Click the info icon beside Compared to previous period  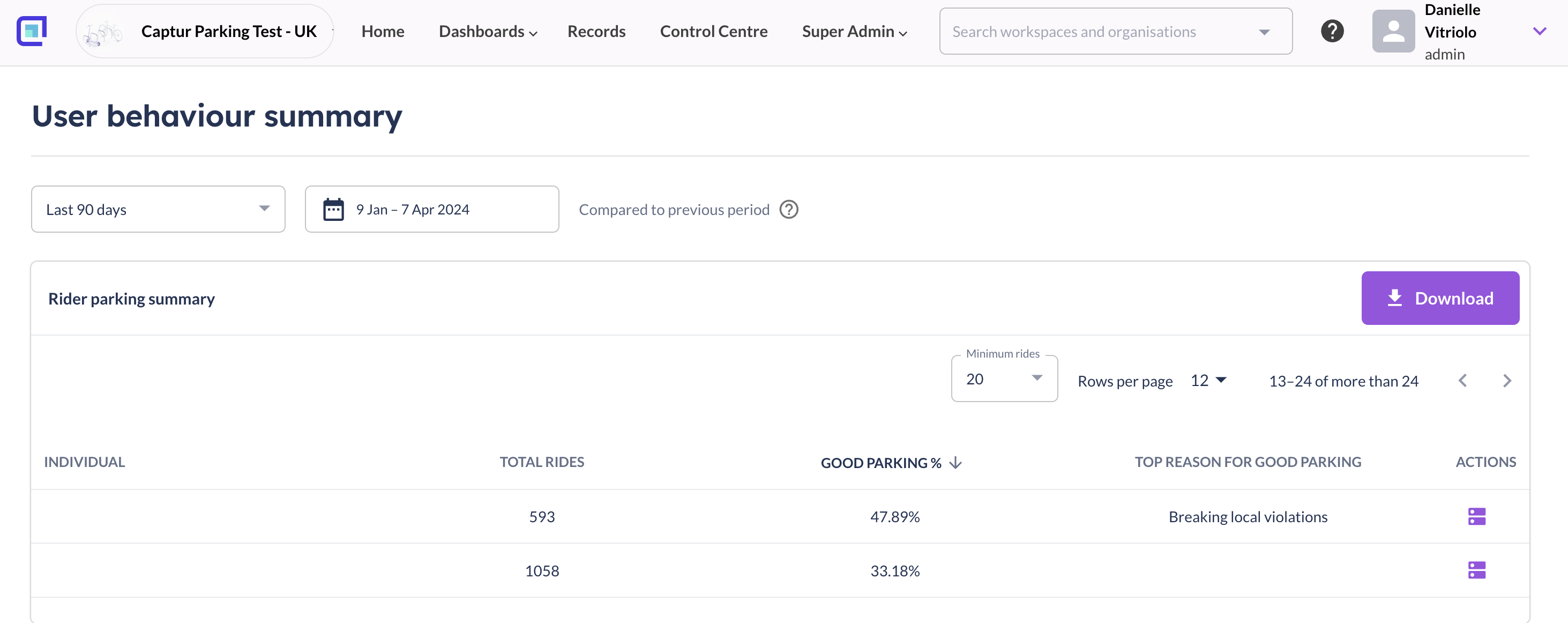coord(789,210)
